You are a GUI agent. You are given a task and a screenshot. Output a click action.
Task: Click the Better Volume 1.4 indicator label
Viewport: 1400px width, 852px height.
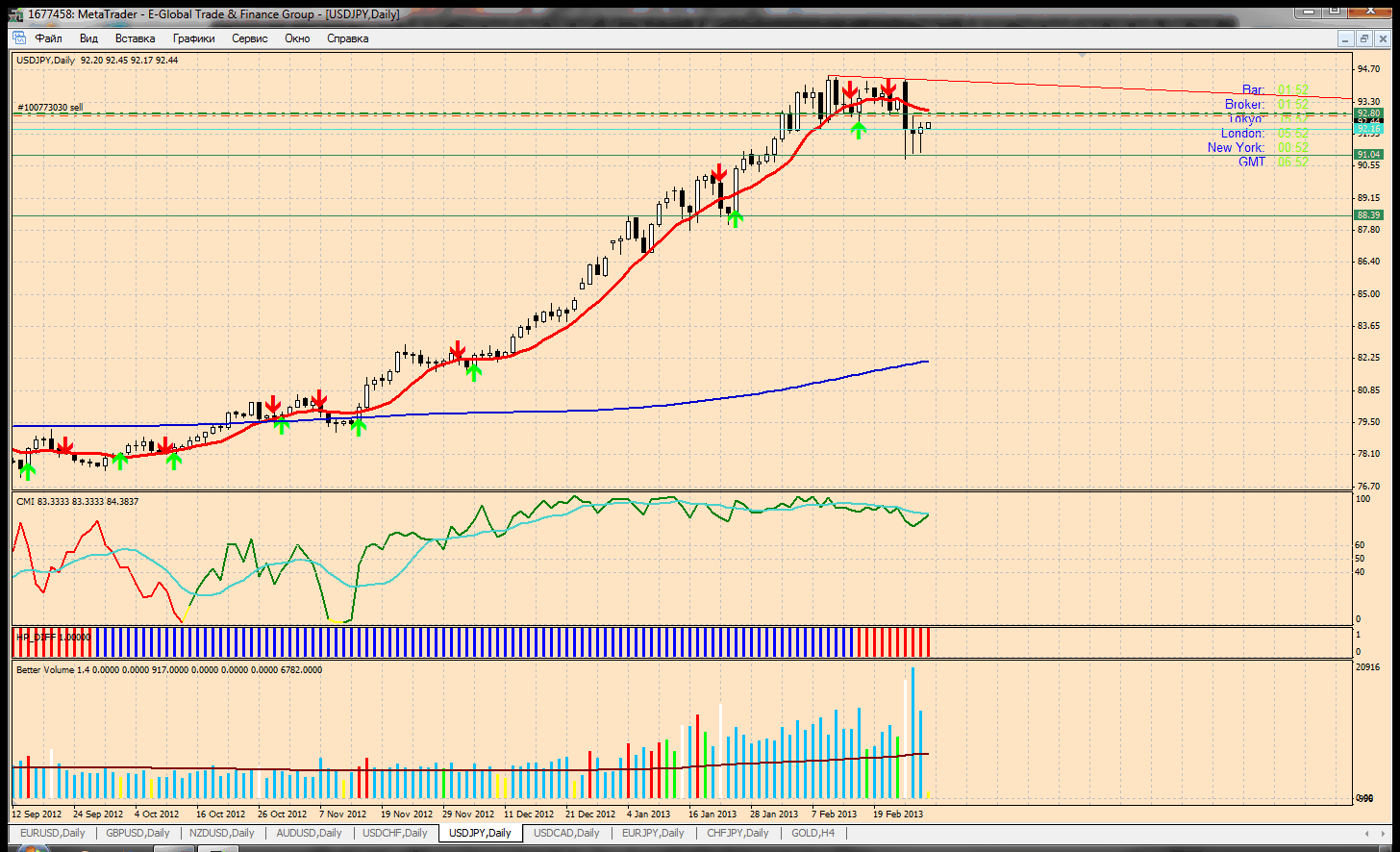click(x=169, y=669)
